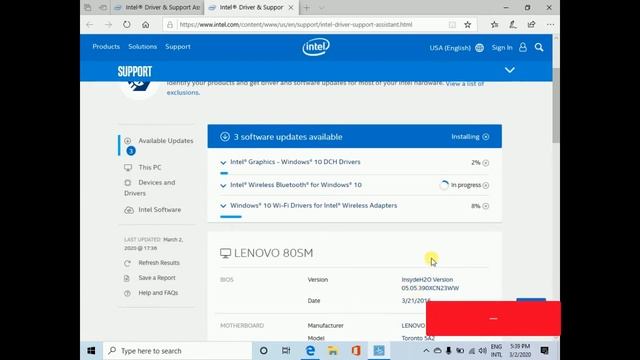Open the exclusions link
Screen dimensions: 640x360
pos(182,93)
